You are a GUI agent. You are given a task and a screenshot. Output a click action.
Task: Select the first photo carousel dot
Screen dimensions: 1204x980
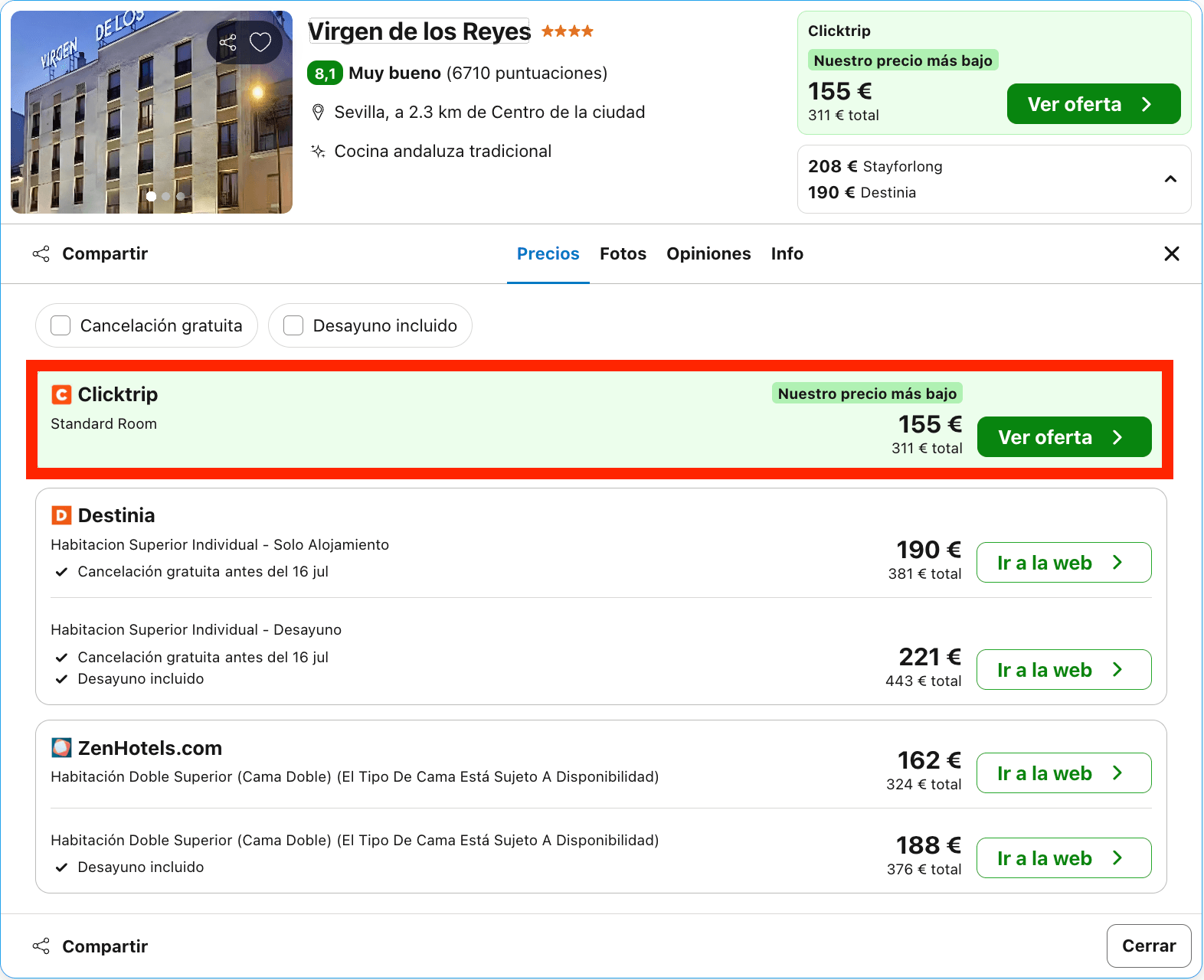coord(152,196)
